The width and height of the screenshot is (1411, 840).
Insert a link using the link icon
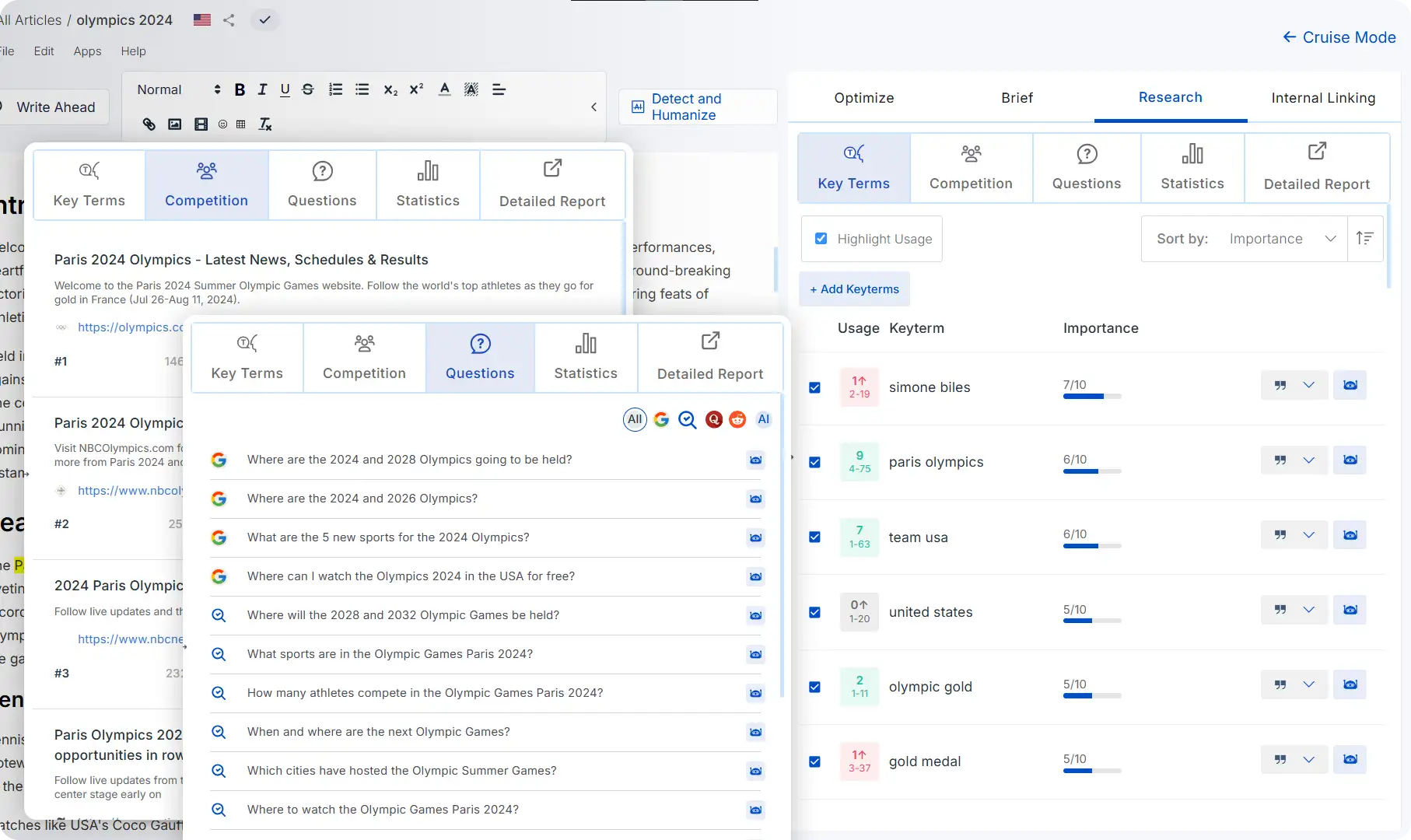(x=149, y=124)
